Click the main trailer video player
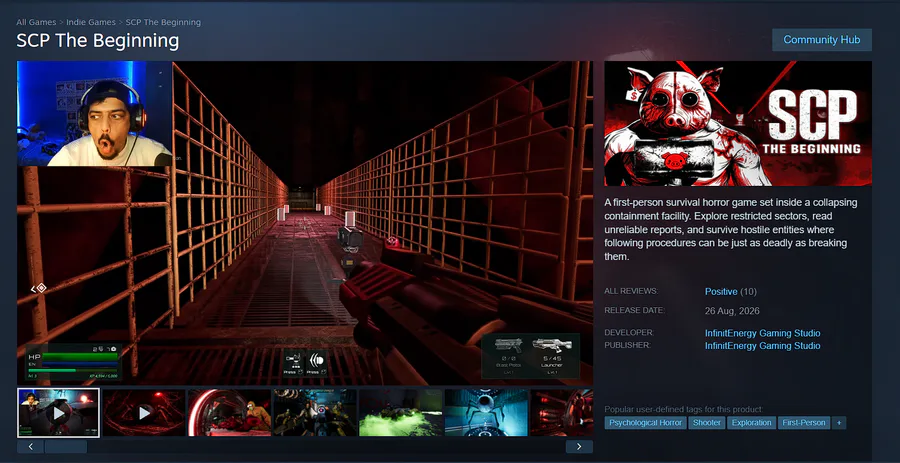The image size is (900, 463). tap(305, 223)
